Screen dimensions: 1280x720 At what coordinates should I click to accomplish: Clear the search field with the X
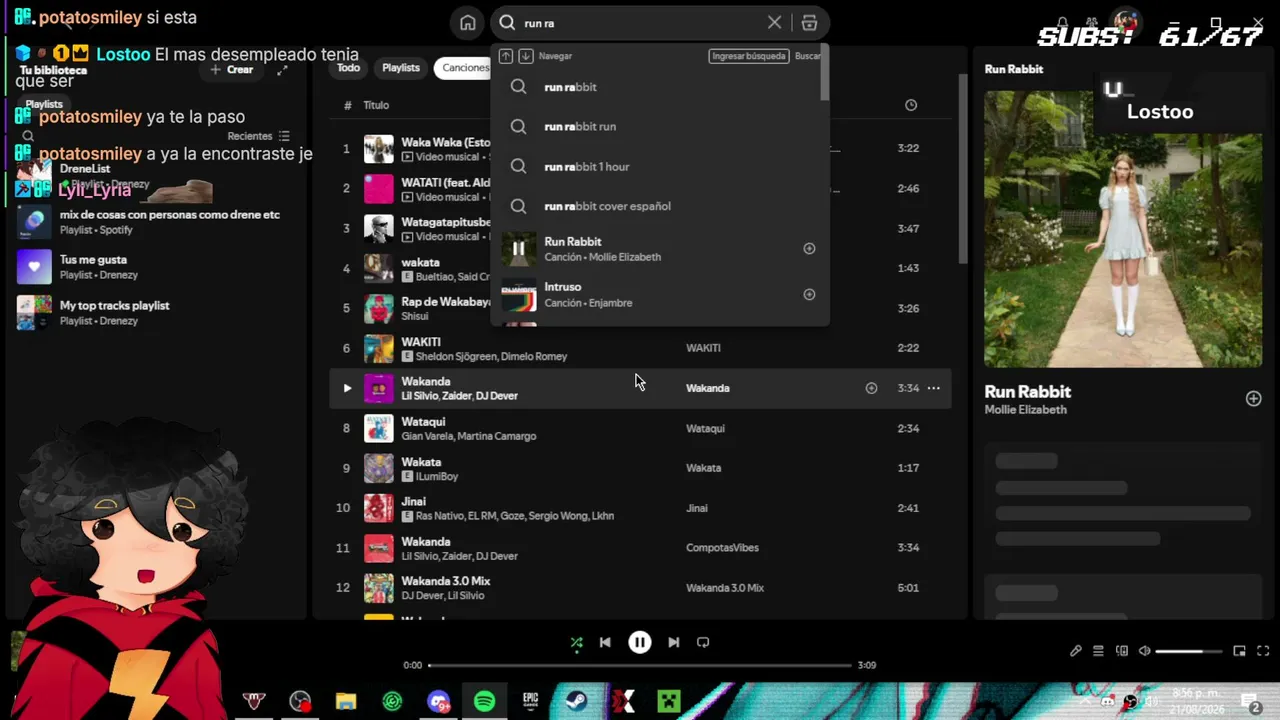[774, 23]
